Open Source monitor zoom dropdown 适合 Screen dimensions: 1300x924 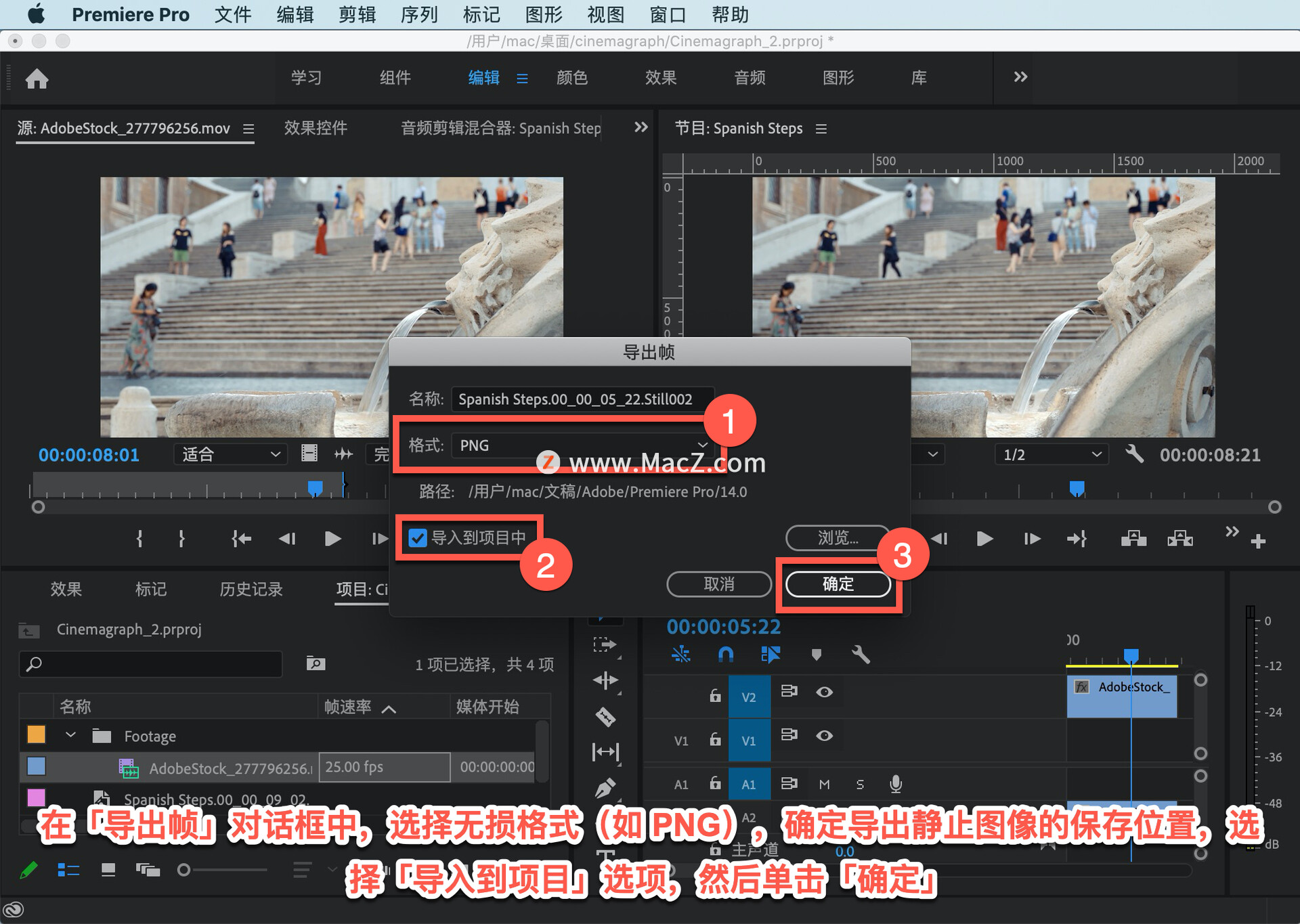(230, 454)
